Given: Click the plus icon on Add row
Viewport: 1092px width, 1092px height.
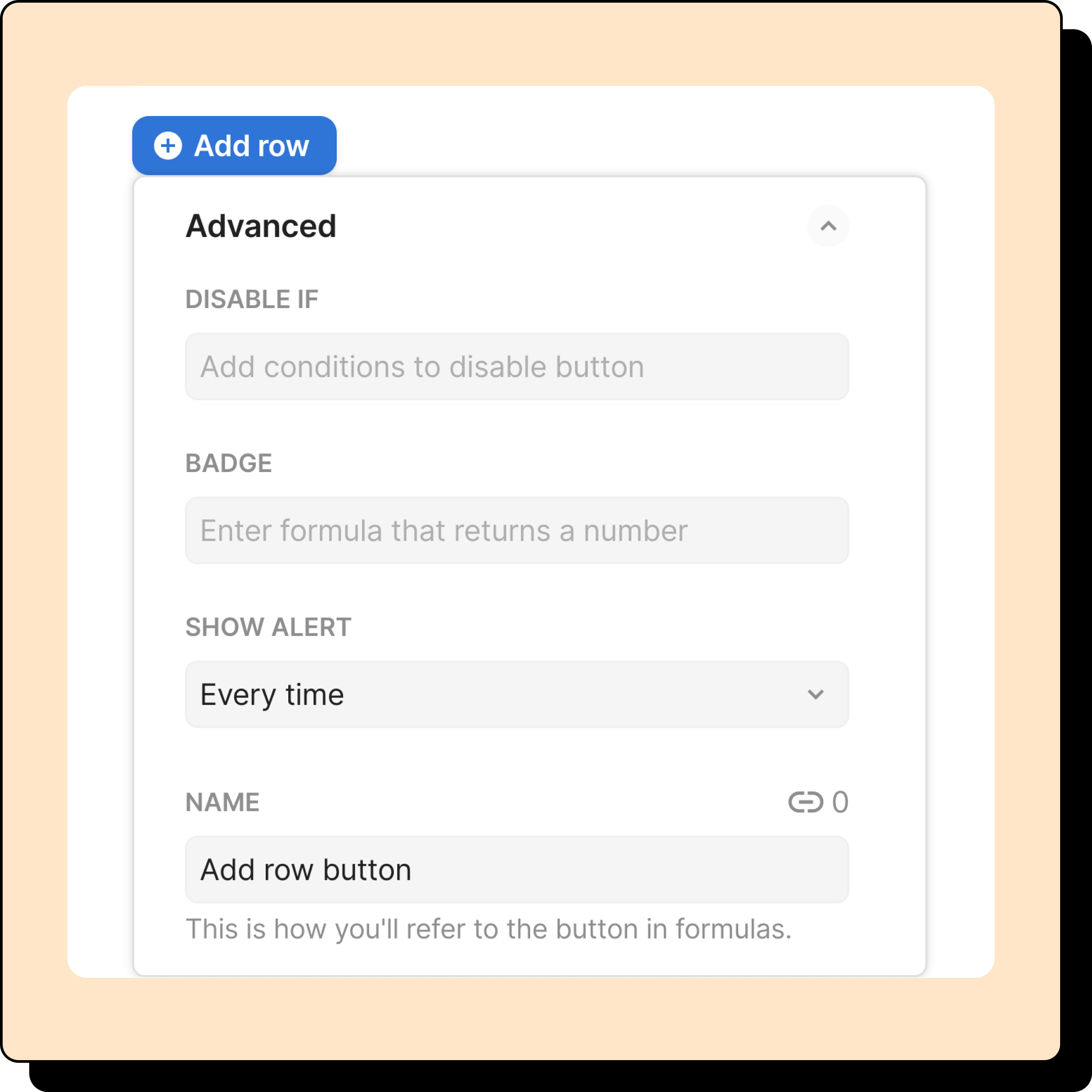Looking at the screenshot, I should 168,146.
